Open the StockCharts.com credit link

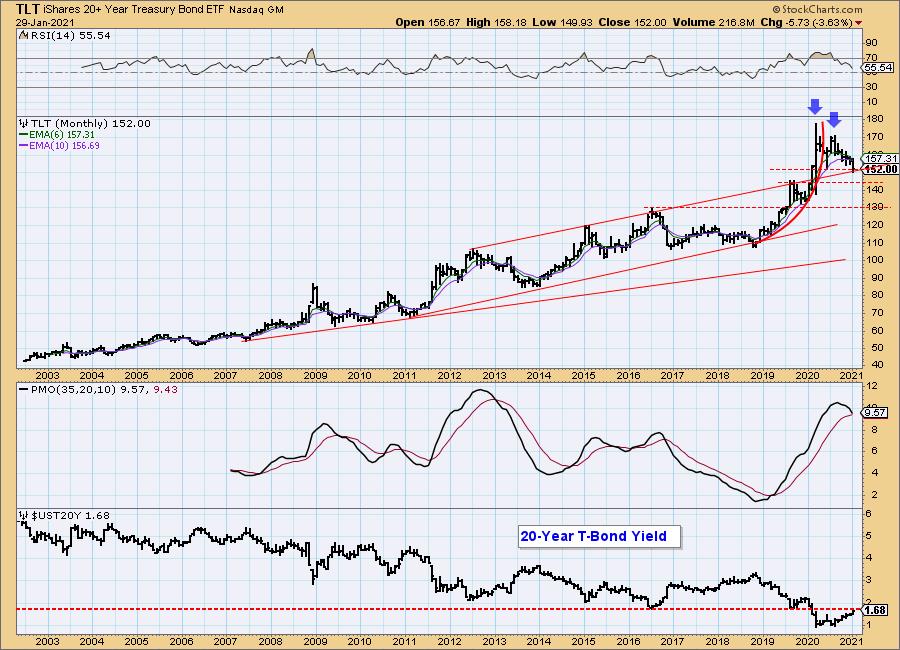point(817,9)
